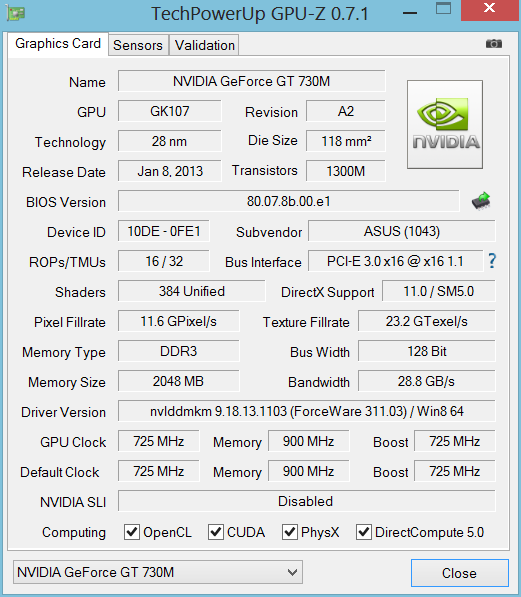The image size is (521, 597).
Task: Click the BIOS save chip icon
Action: (x=481, y=201)
